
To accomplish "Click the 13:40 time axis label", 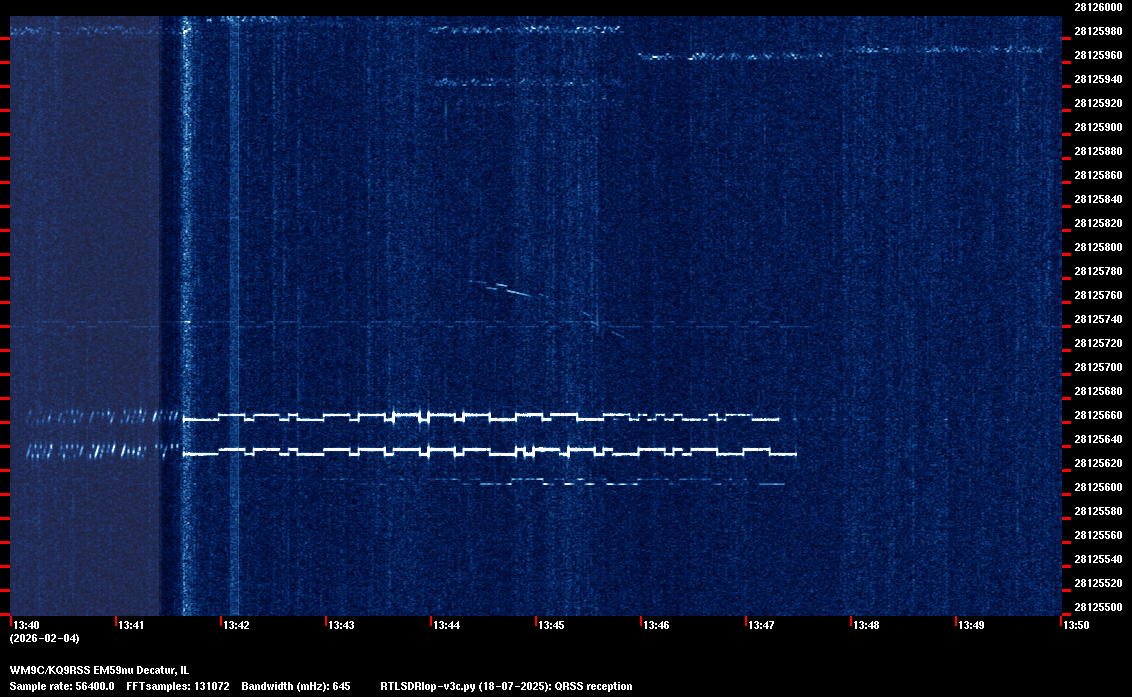I will 27,626.
